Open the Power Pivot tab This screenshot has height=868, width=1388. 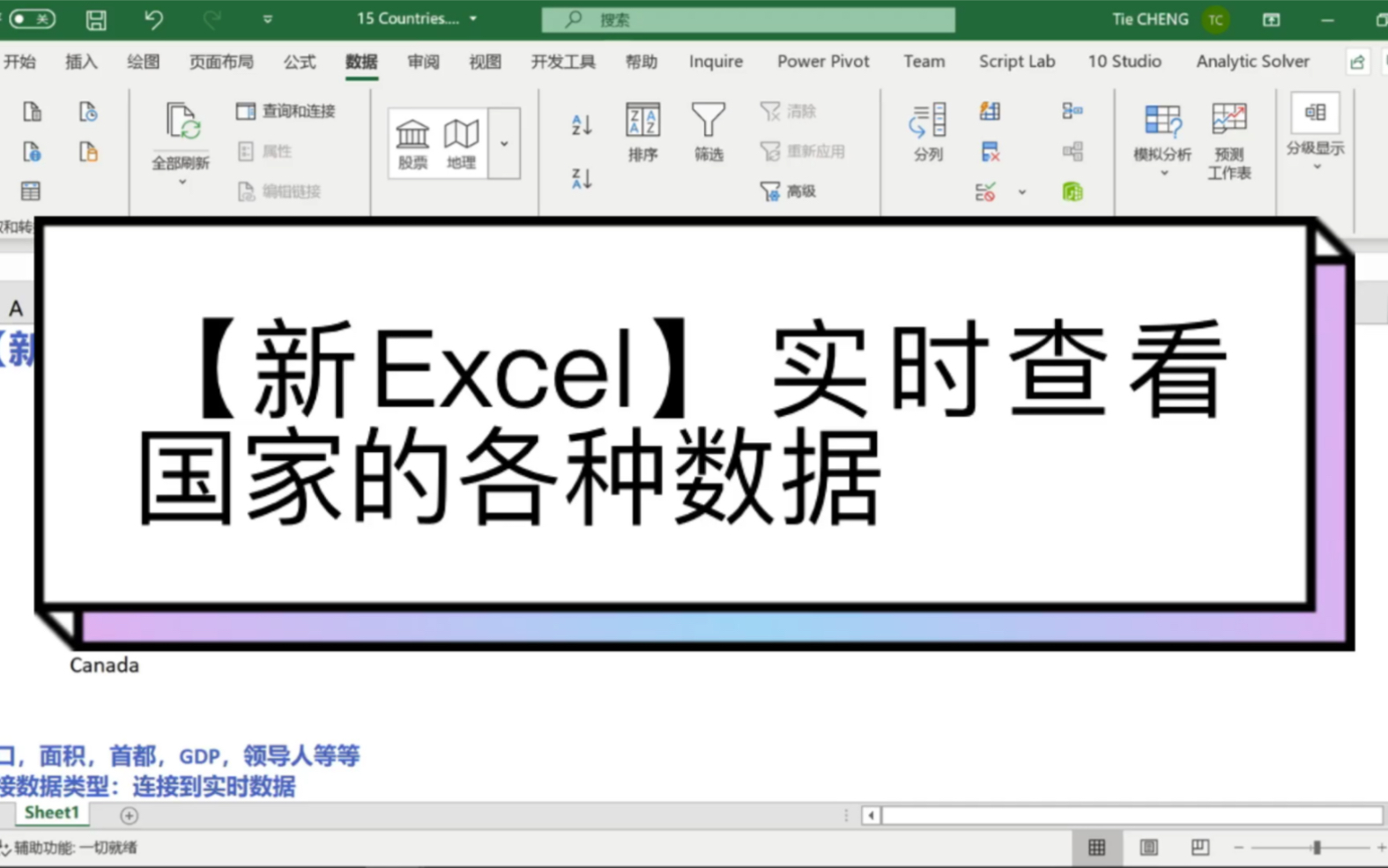click(823, 61)
